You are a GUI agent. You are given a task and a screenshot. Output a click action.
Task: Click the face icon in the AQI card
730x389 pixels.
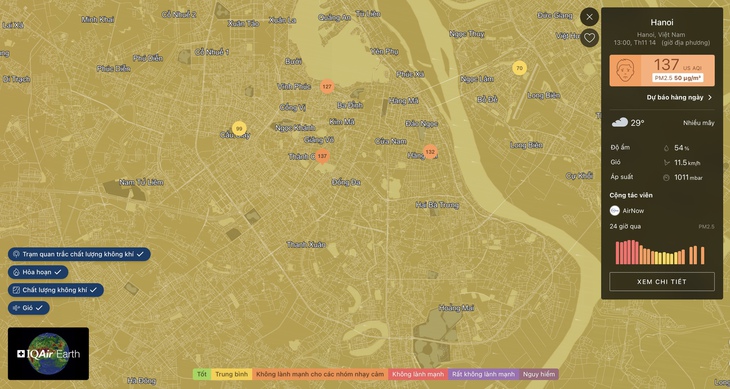[625, 71]
